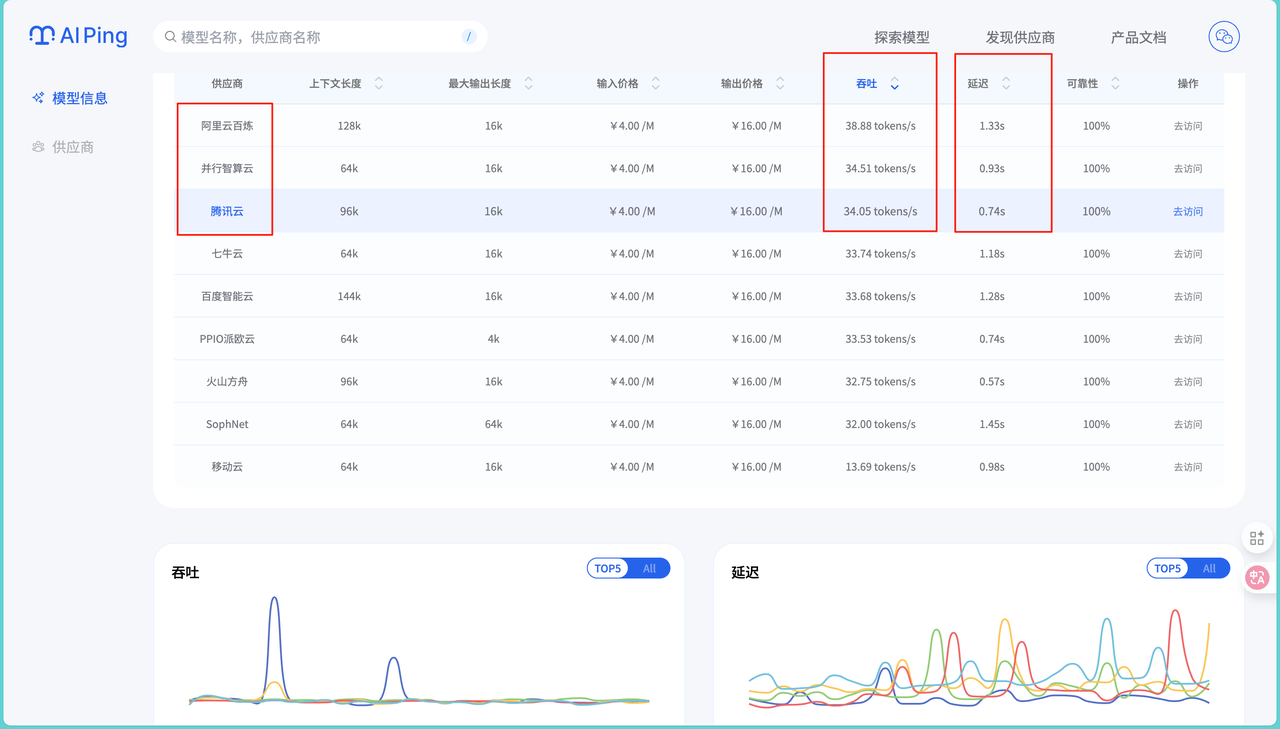Click the 64k max output cell for SophNet
The width and height of the screenshot is (1280, 729).
click(493, 424)
